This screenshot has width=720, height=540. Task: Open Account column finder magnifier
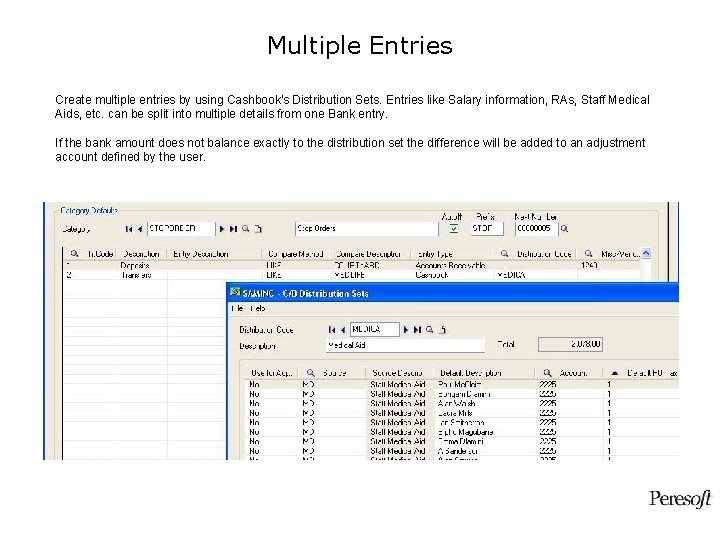(x=547, y=373)
